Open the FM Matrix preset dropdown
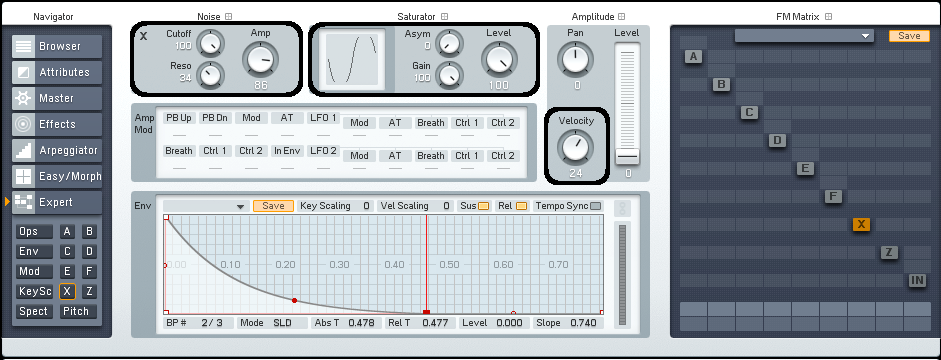The image size is (941, 360). pyautogui.click(x=804, y=36)
